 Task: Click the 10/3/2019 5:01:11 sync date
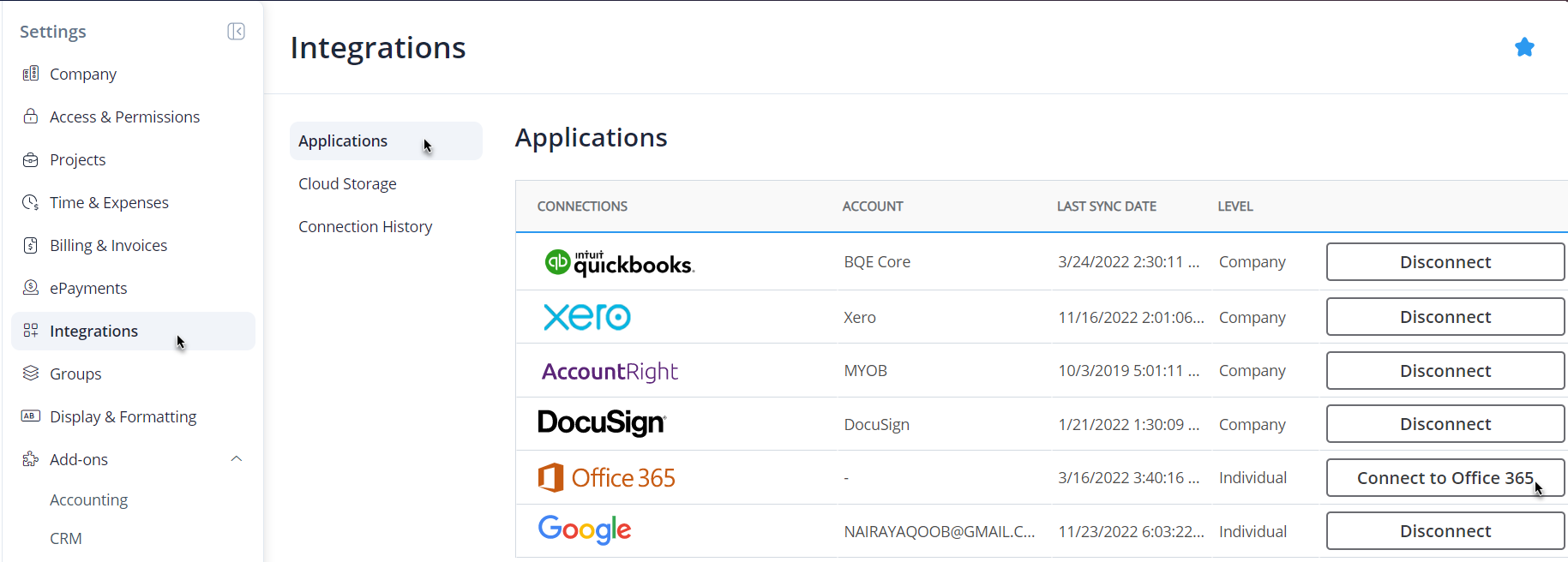1128,371
